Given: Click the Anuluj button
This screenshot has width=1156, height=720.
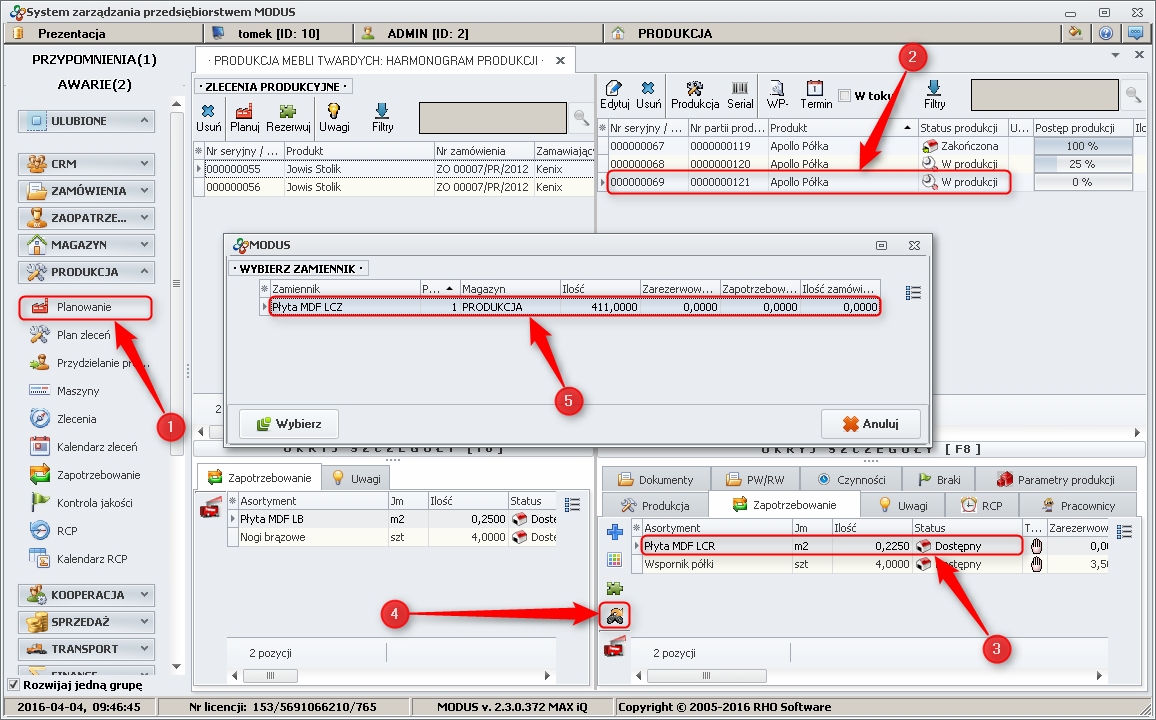Looking at the screenshot, I should coord(870,424).
